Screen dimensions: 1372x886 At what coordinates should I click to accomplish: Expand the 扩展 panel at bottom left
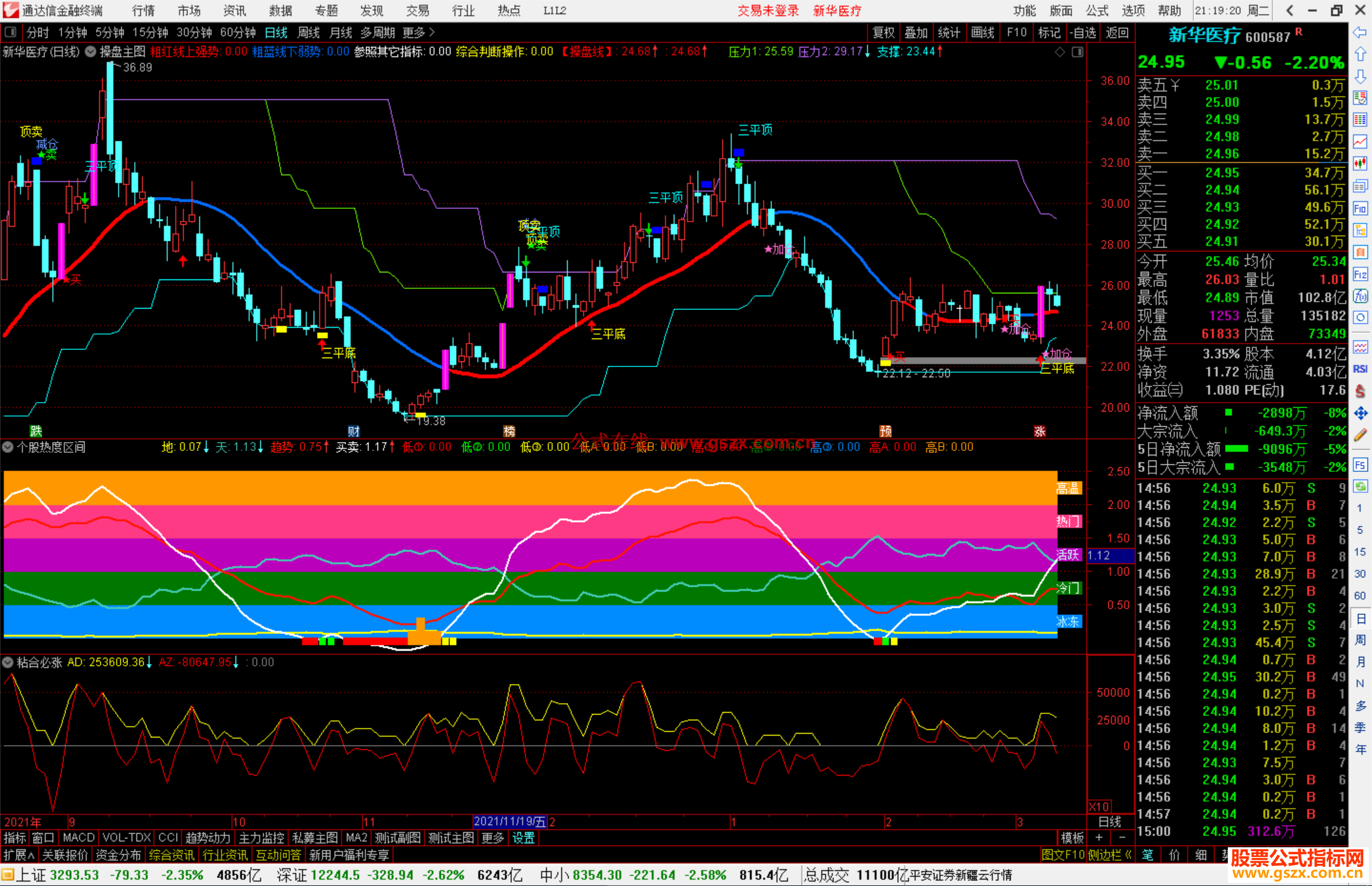(x=19, y=855)
